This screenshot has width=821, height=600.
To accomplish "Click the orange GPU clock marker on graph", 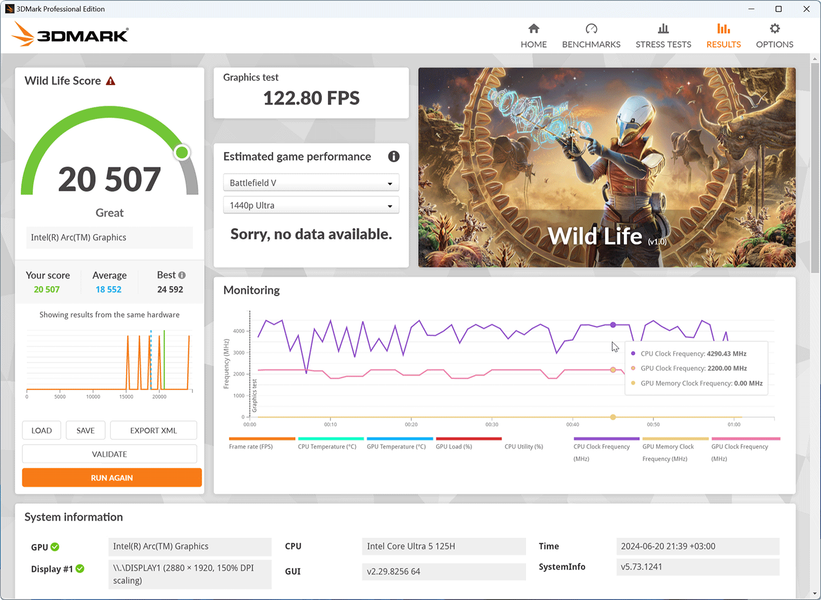I will pyautogui.click(x=613, y=370).
